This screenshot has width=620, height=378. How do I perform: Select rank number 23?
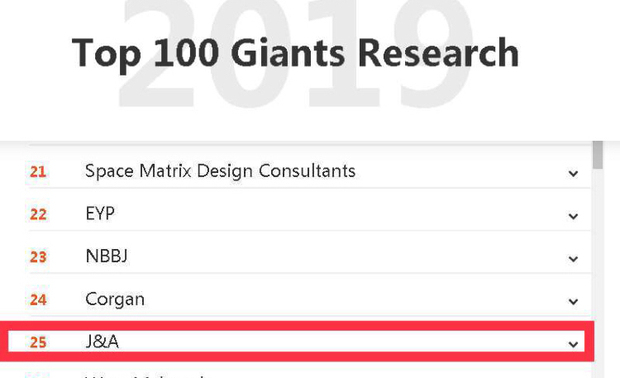(38, 257)
